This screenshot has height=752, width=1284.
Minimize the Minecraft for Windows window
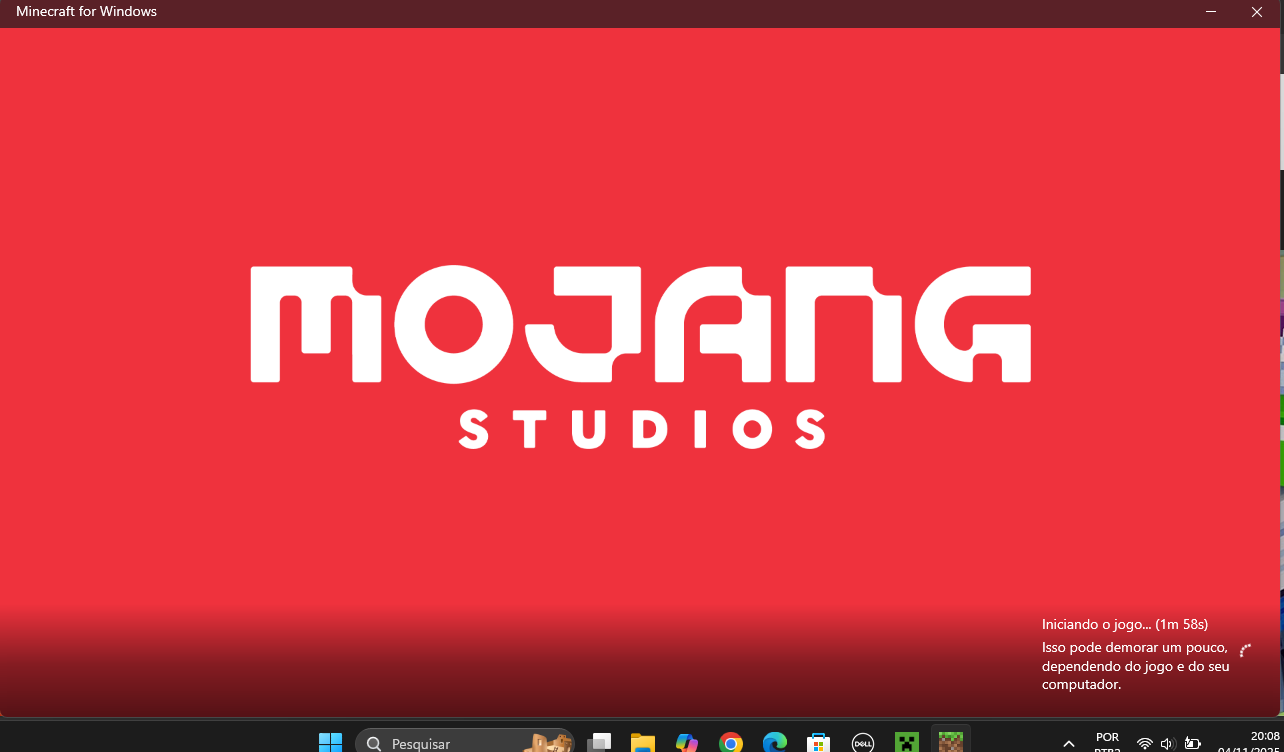click(1211, 12)
